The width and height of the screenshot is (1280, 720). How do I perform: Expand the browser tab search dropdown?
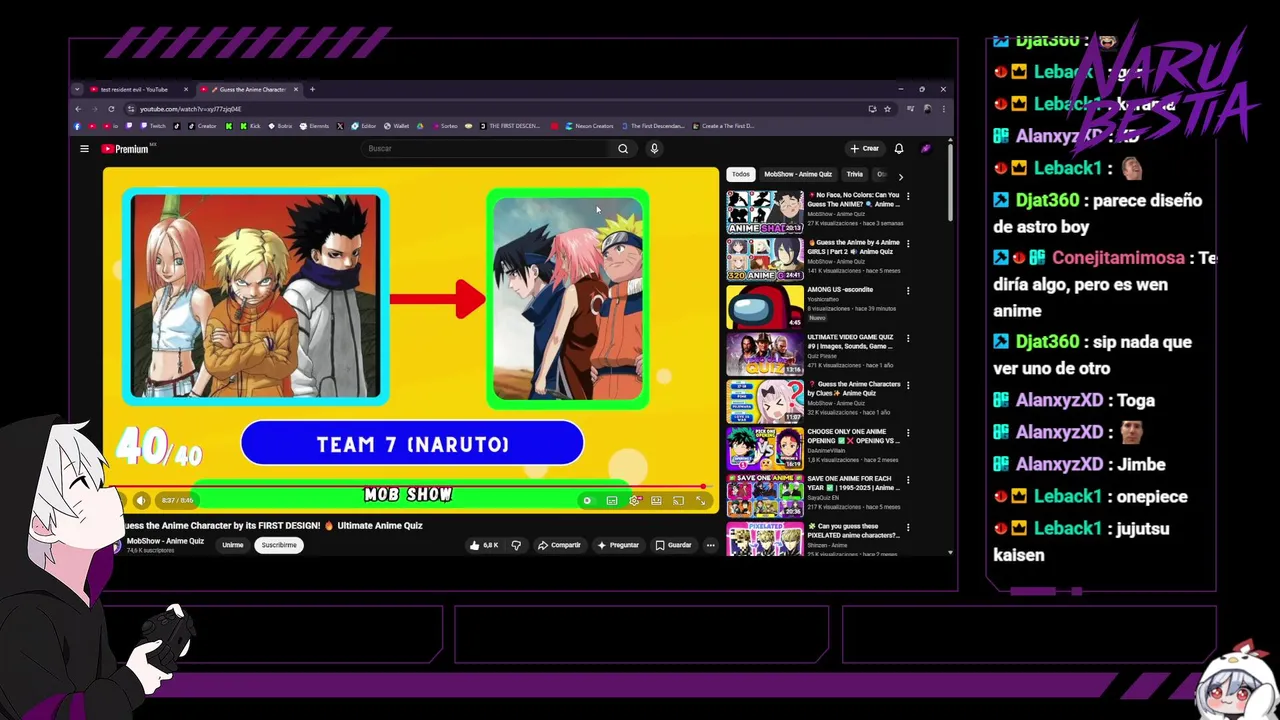pyautogui.click(x=77, y=89)
